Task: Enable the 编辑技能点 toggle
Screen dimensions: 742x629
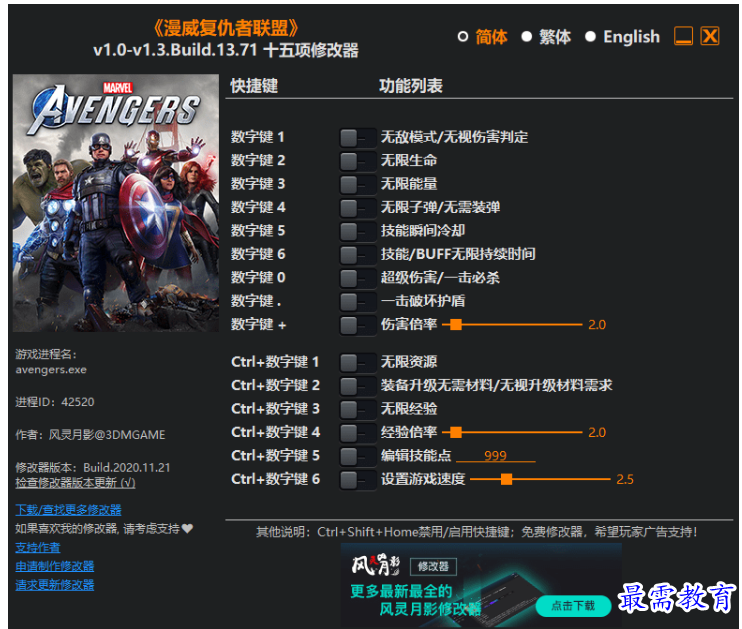Action: [358, 456]
